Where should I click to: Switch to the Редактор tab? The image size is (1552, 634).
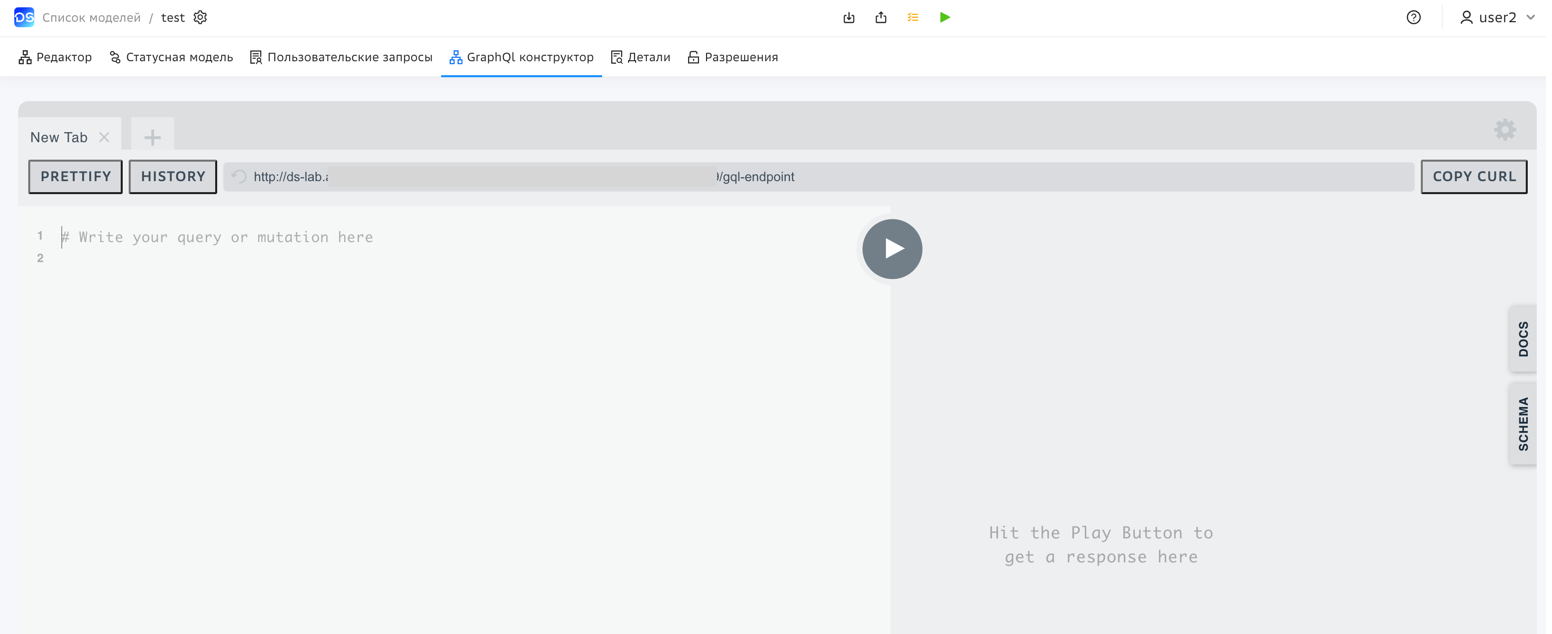[55, 57]
